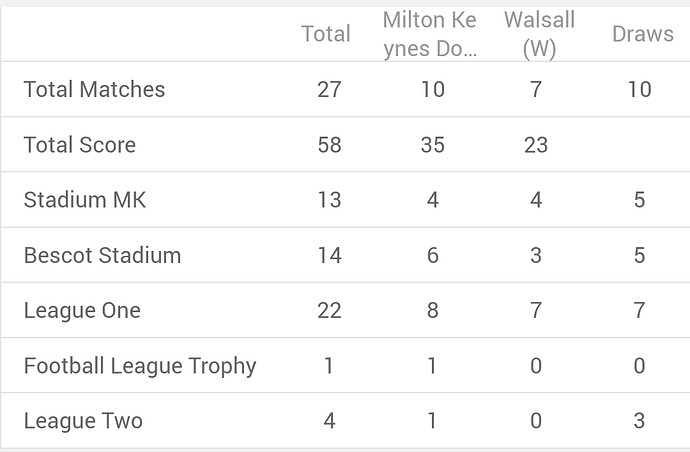Select Bescot Stadium total value 14

pyautogui.click(x=328, y=255)
